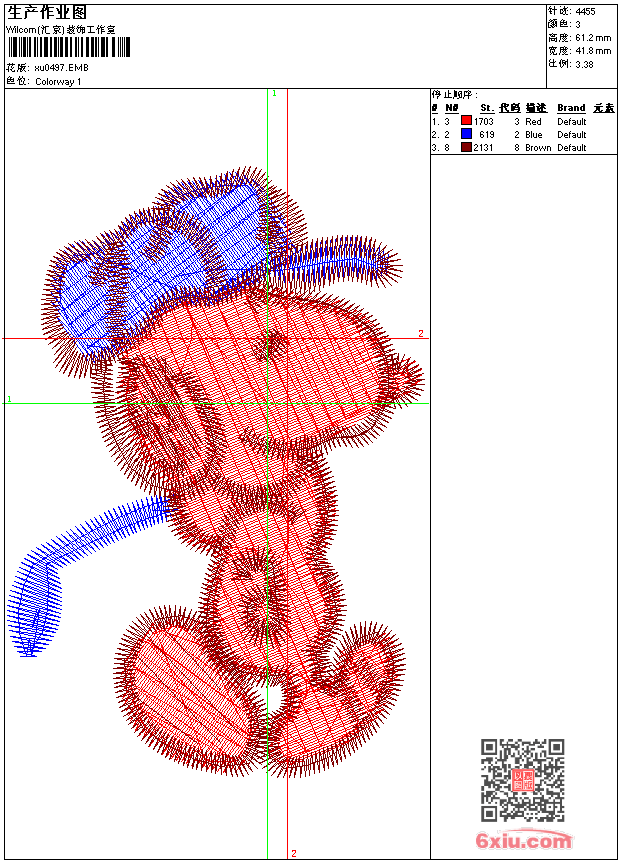The image size is (620, 860).
Task: Click the stitch count 1703 in Red row
Action: [484, 122]
